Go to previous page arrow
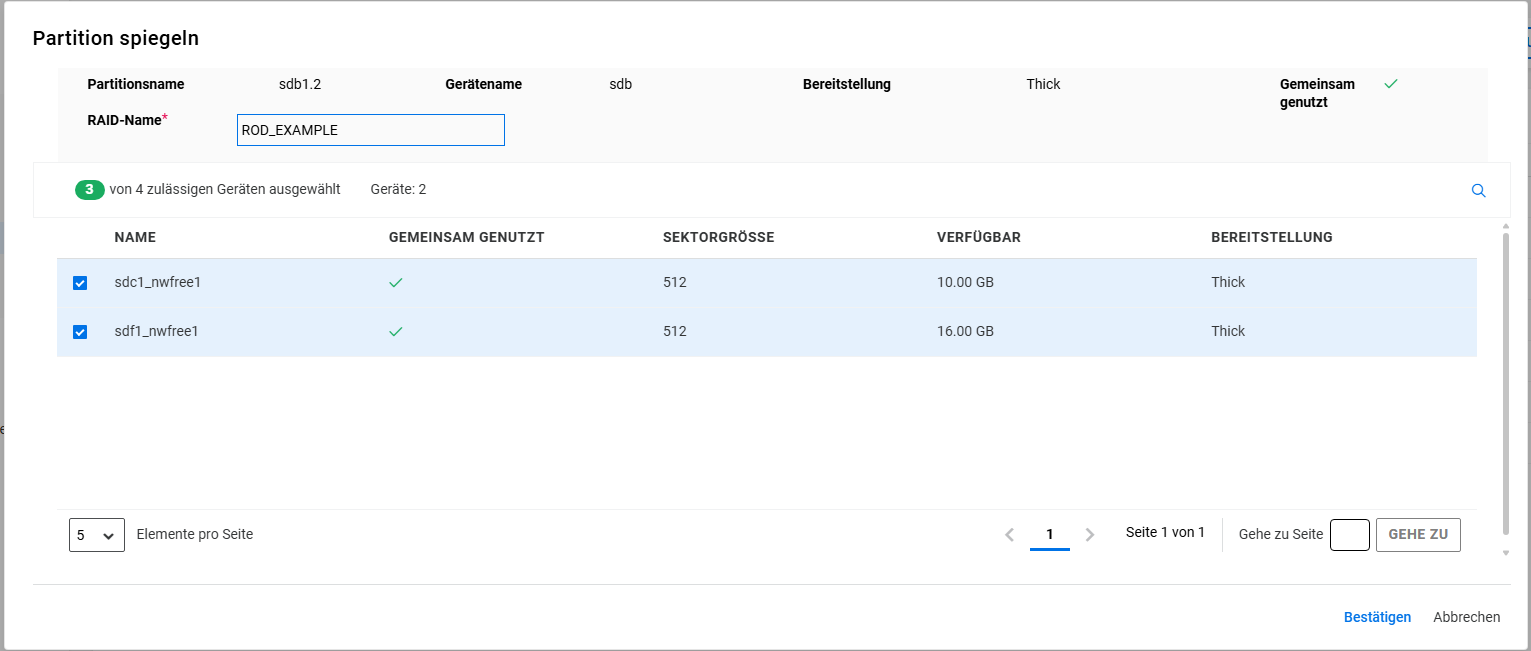This screenshot has height=651, width=1531. click(x=1010, y=535)
